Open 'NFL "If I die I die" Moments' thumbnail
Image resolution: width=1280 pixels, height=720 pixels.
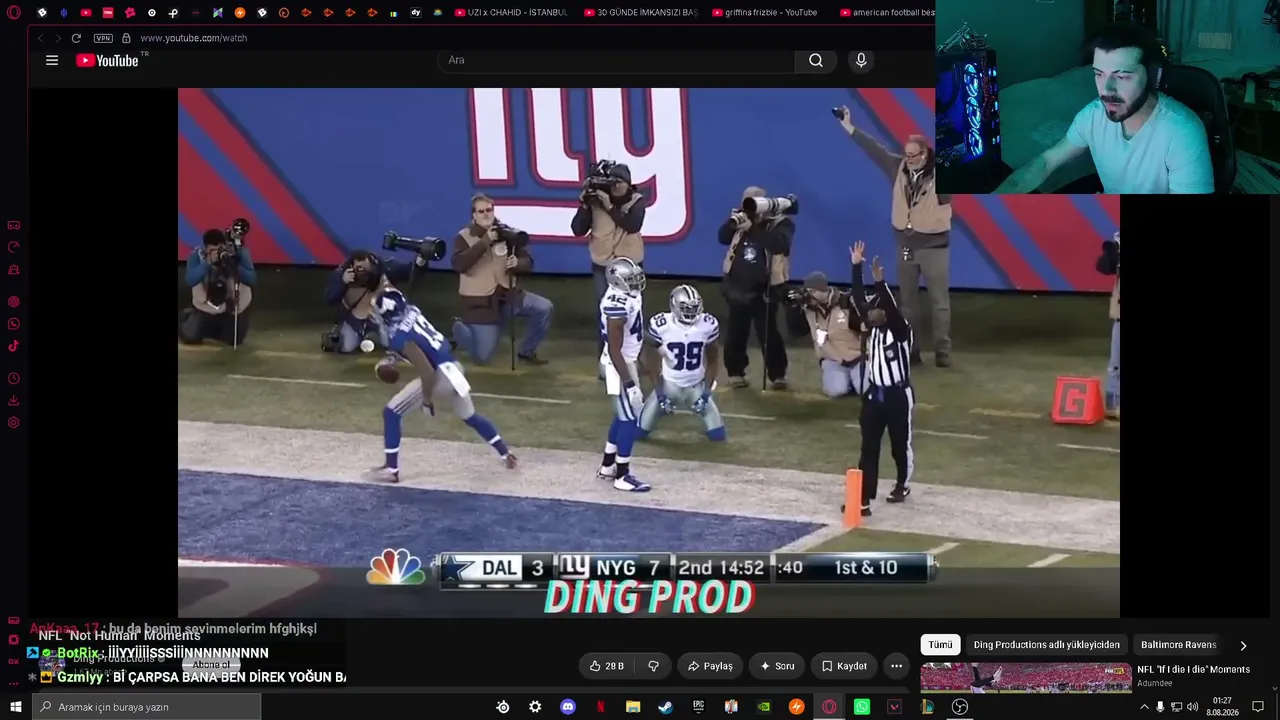pos(1026,677)
